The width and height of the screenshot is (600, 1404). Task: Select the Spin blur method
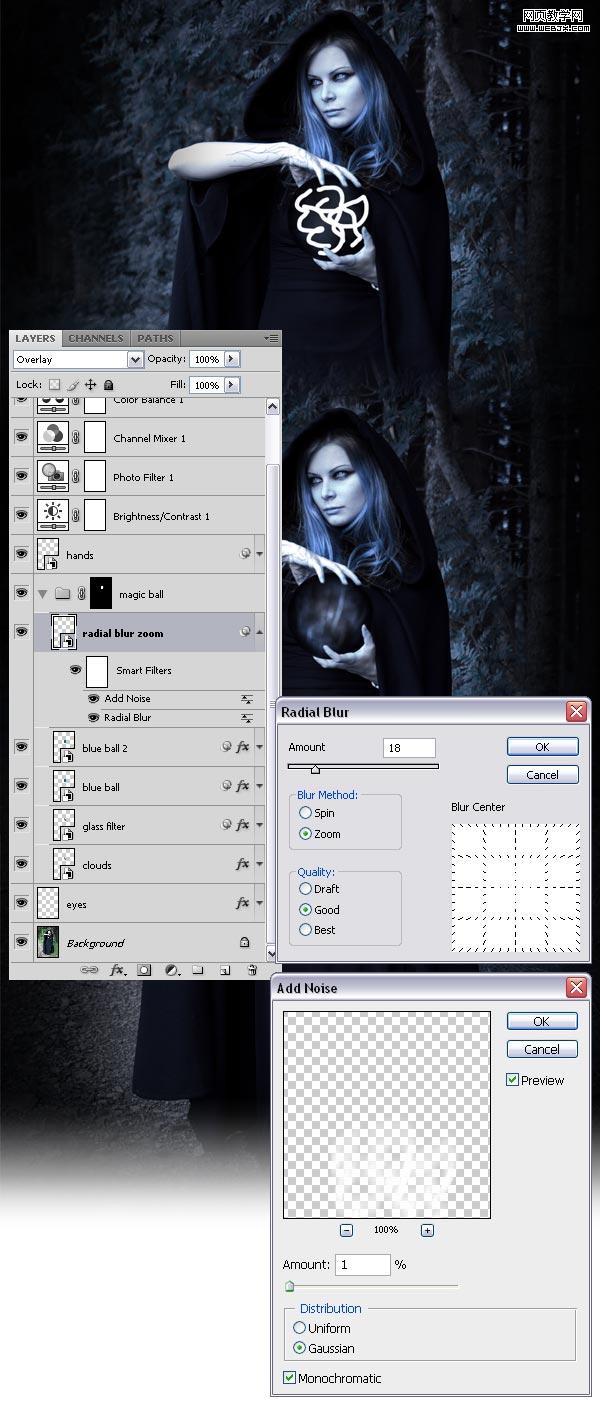coord(305,813)
